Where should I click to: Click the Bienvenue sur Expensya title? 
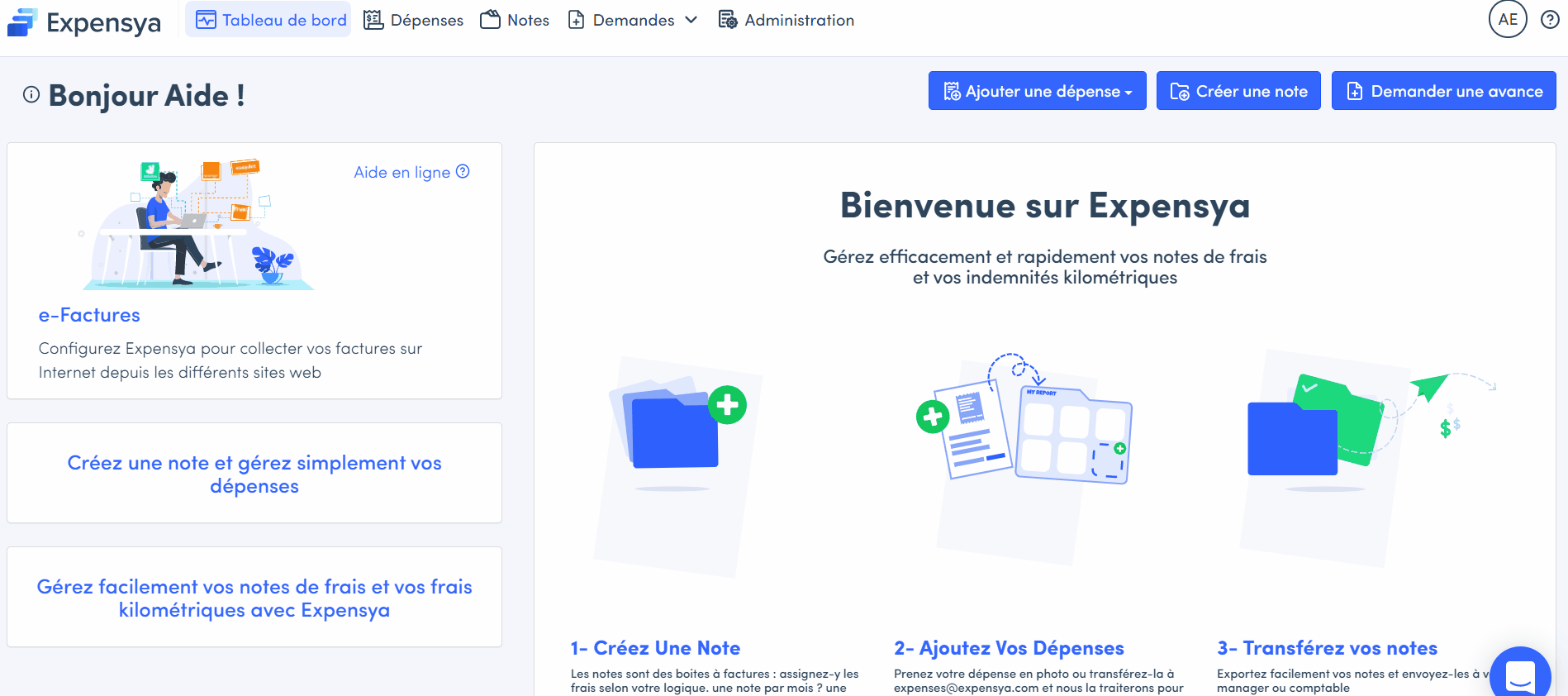(1045, 205)
